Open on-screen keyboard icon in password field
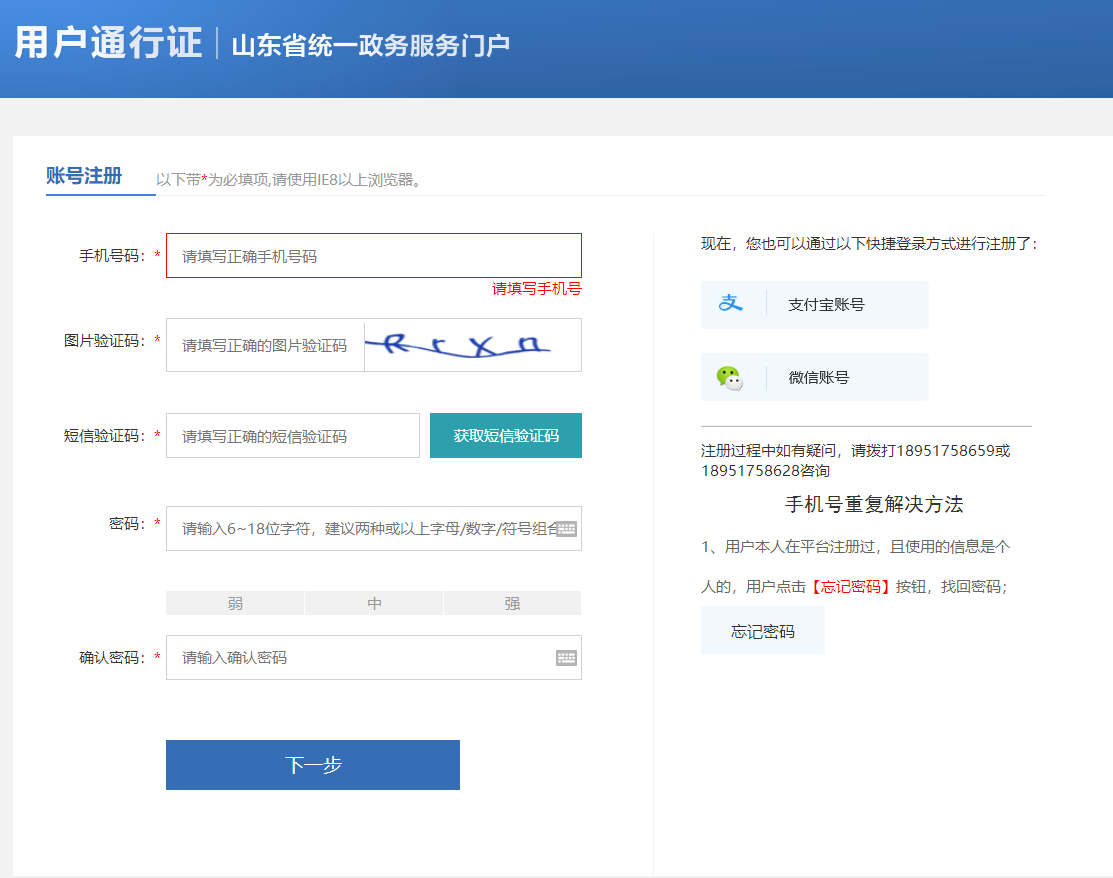The height and width of the screenshot is (878, 1113). [x=566, y=529]
